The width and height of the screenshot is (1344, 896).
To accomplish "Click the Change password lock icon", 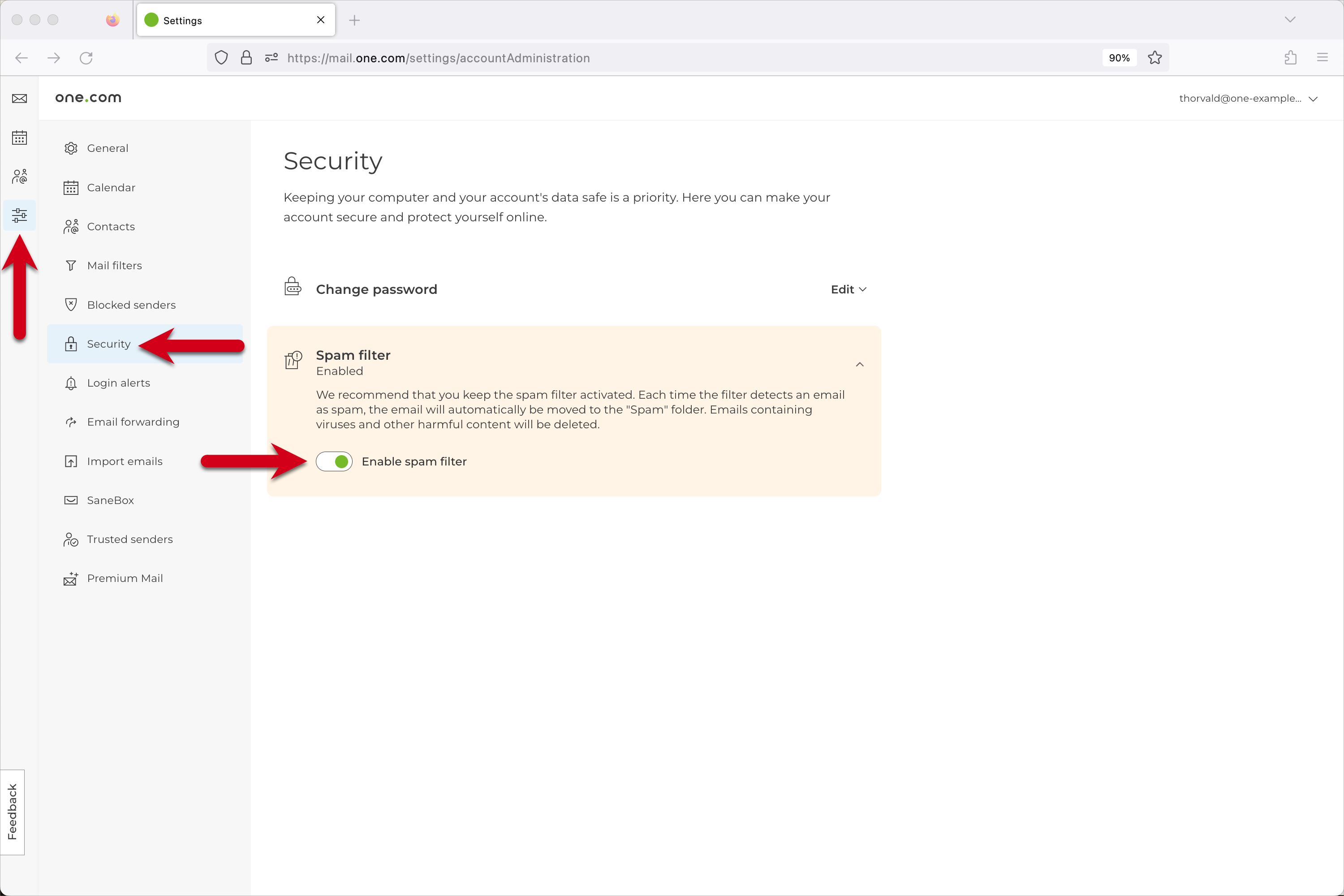I will (293, 287).
